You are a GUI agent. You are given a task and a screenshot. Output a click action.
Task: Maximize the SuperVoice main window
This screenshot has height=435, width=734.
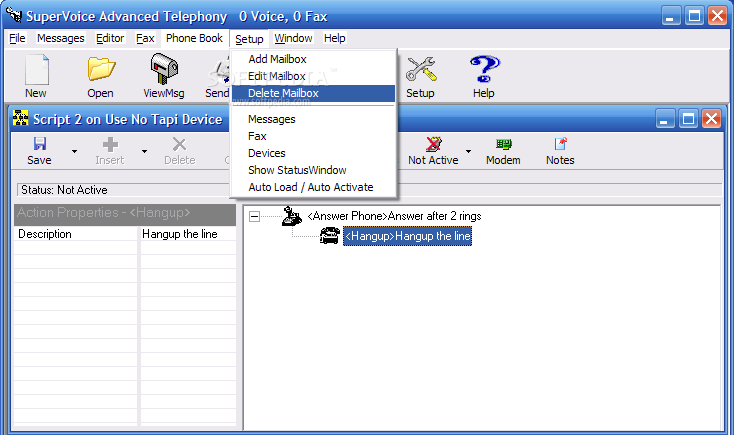[694, 15]
